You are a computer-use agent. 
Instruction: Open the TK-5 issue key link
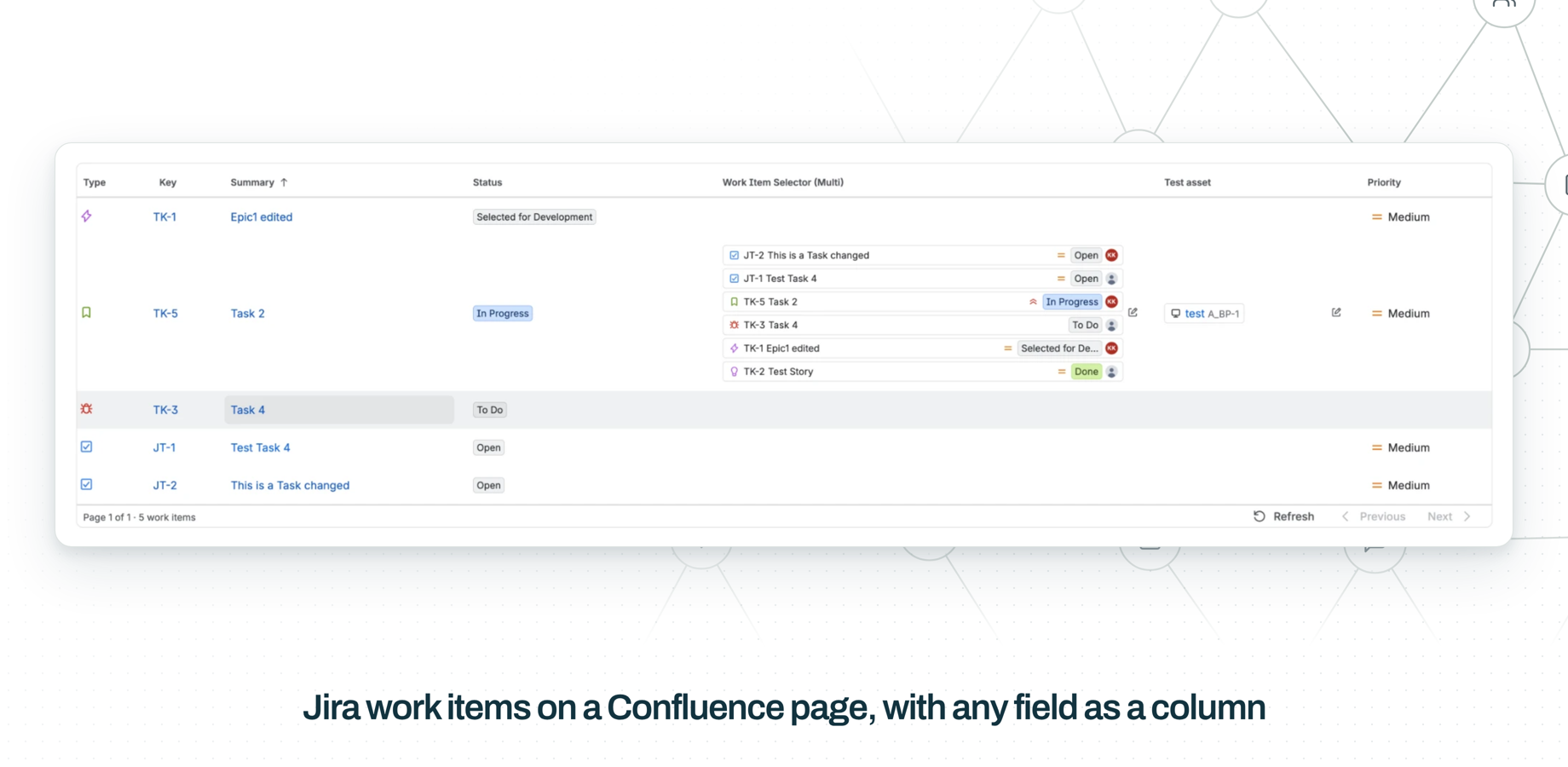click(x=165, y=314)
